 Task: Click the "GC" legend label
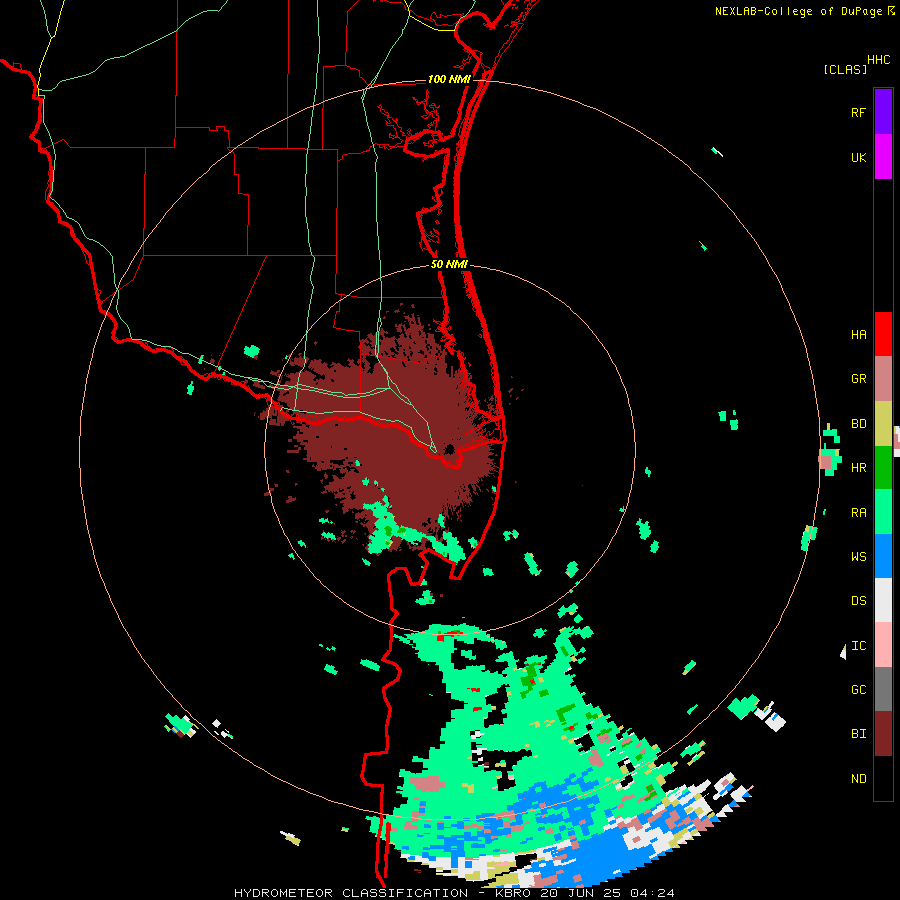(858, 690)
